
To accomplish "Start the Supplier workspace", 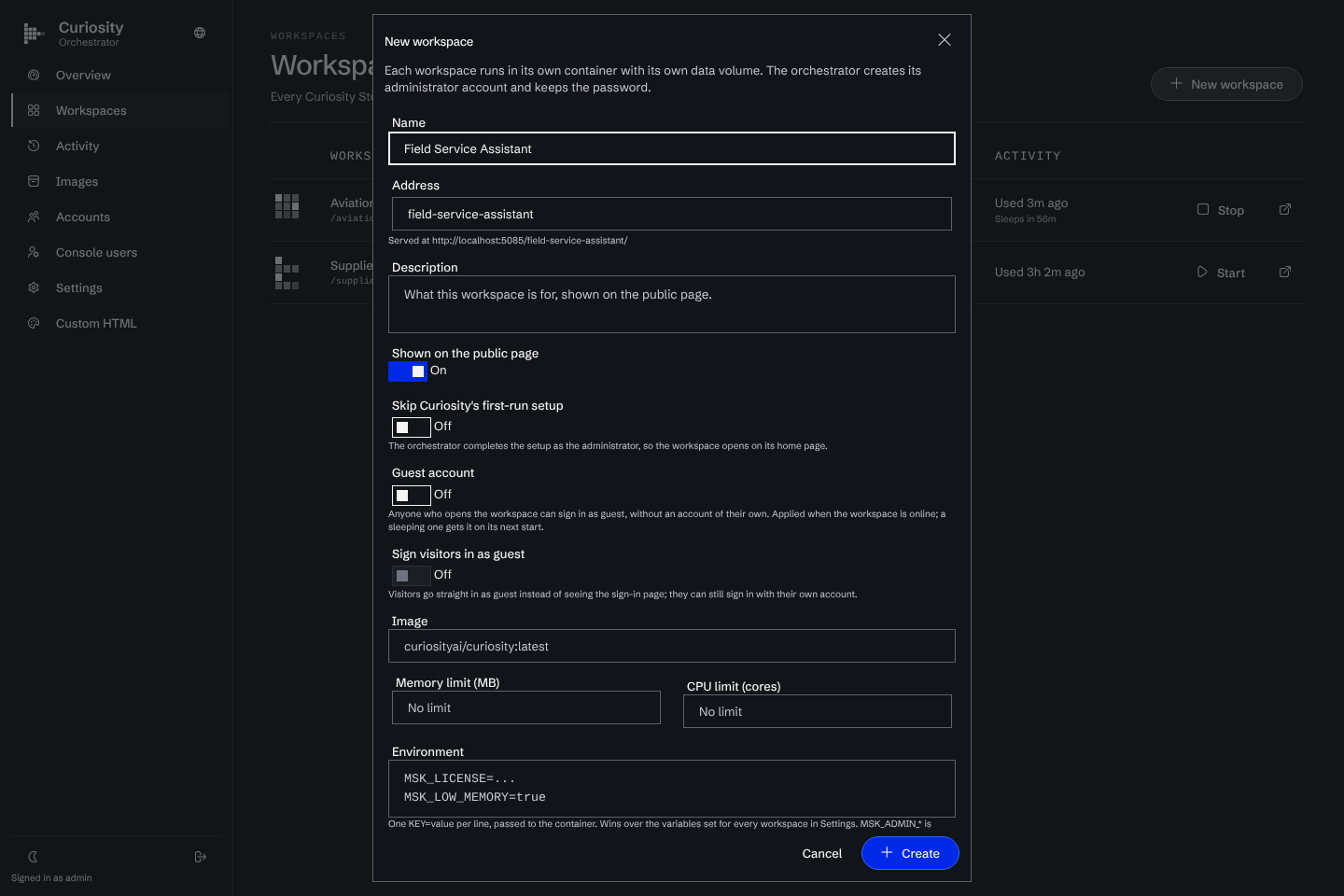I will [x=1221, y=273].
